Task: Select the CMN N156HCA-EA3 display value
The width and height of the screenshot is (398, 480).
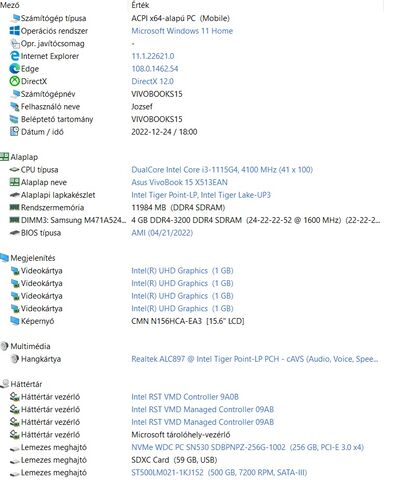Action: pyautogui.click(x=188, y=321)
